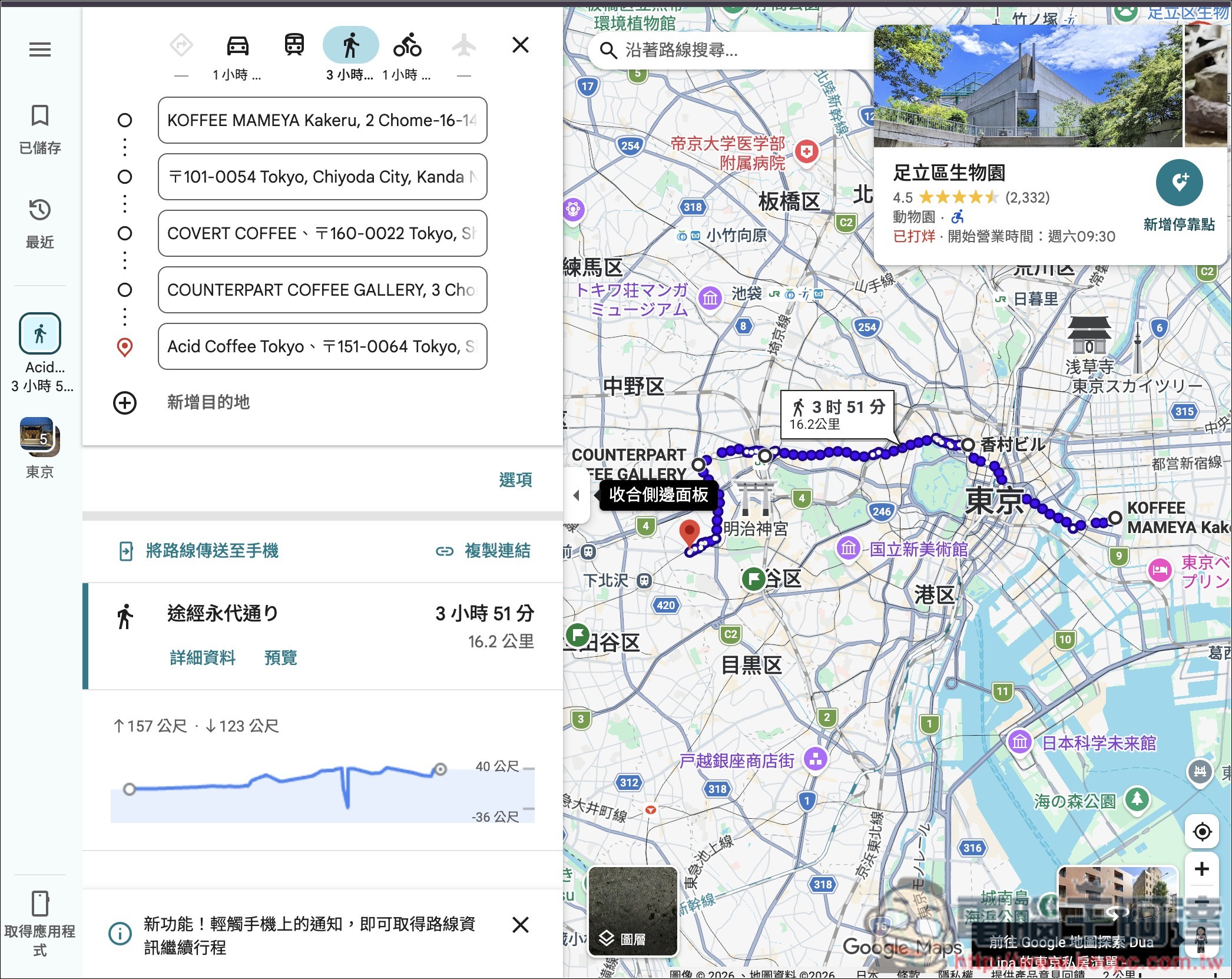Click the 帝京大学医学部附属病院 hospital marker
Viewport: 1232px width, 979px height.
coord(807,153)
